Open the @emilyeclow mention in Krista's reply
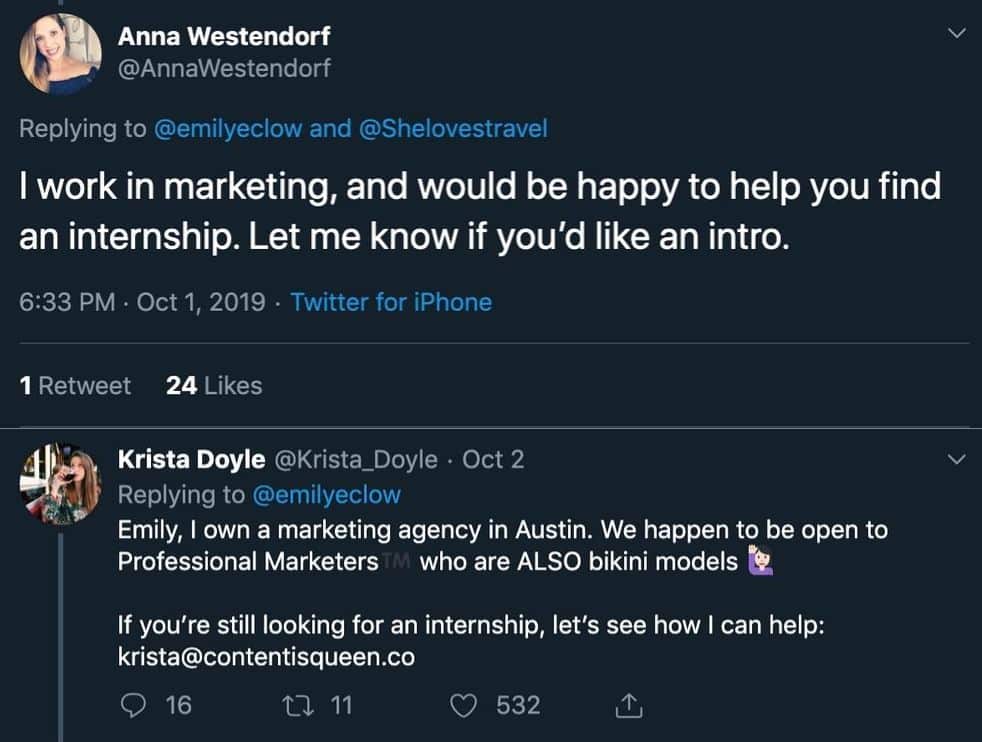The image size is (982, 742). 326,494
